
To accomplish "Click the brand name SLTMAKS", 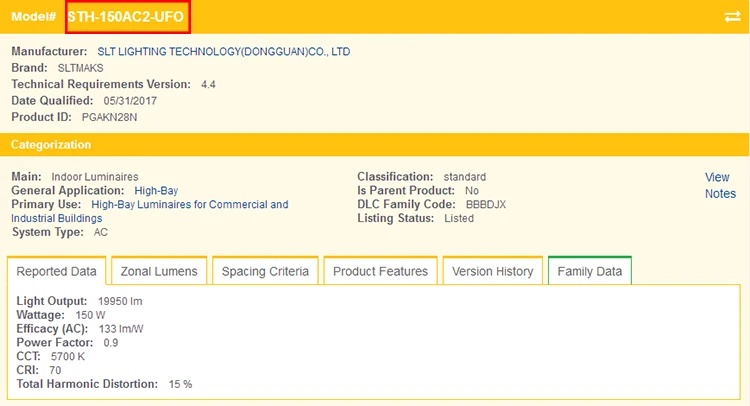I will pos(81,68).
